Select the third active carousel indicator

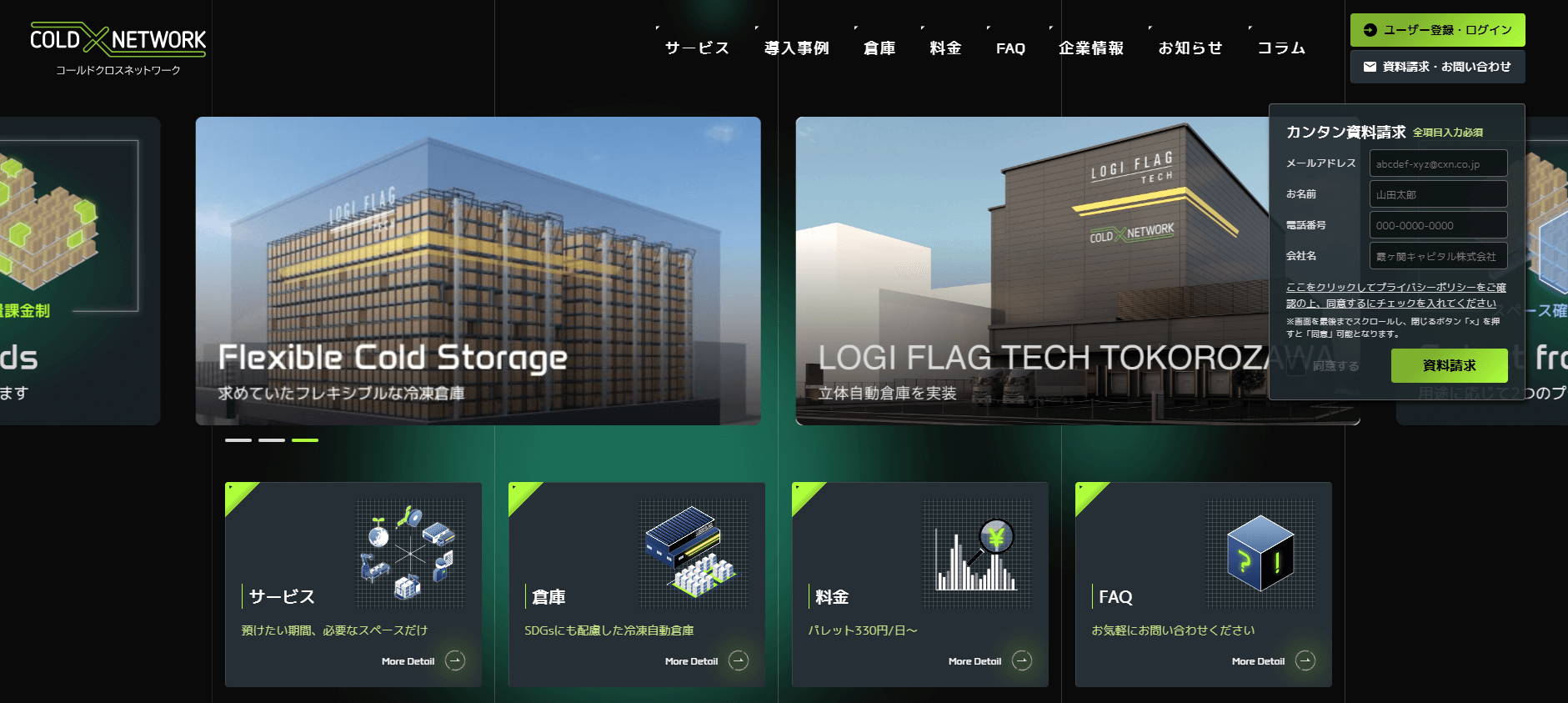305,439
